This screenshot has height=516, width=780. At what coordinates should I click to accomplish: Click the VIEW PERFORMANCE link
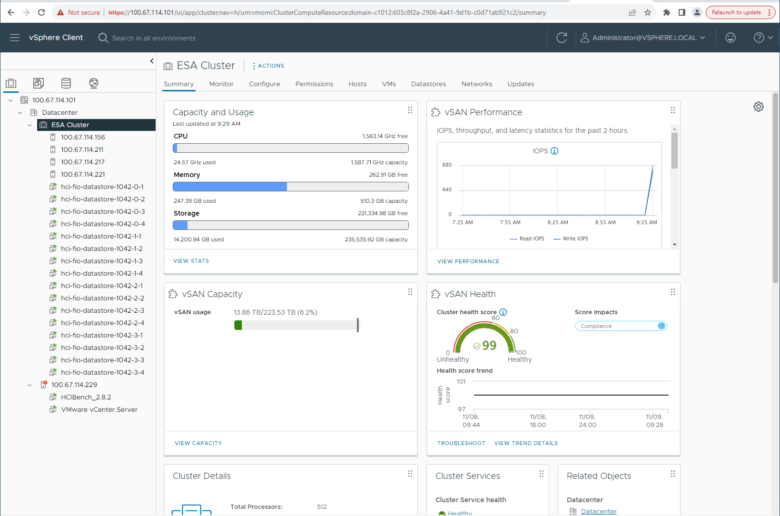click(468, 261)
